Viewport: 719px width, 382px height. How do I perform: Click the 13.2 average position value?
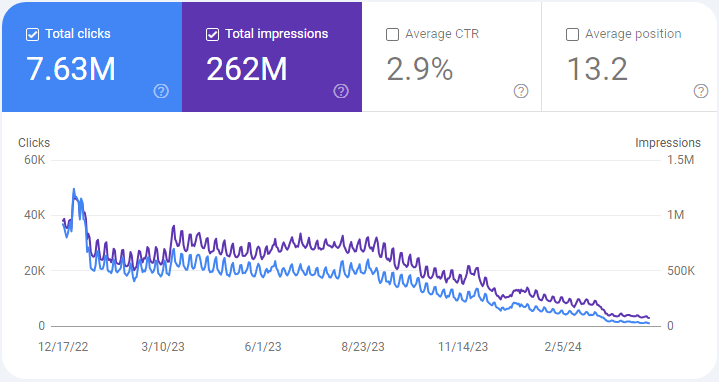(597, 69)
